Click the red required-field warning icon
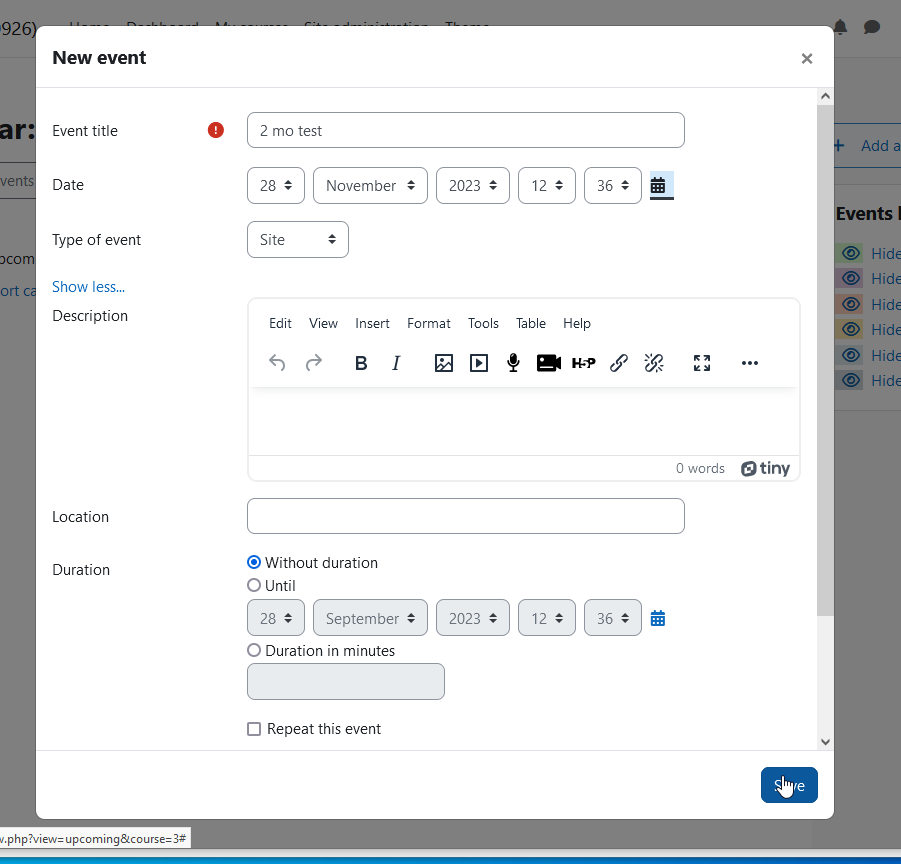This screenshot has height=864, width=901. [215, 130]
